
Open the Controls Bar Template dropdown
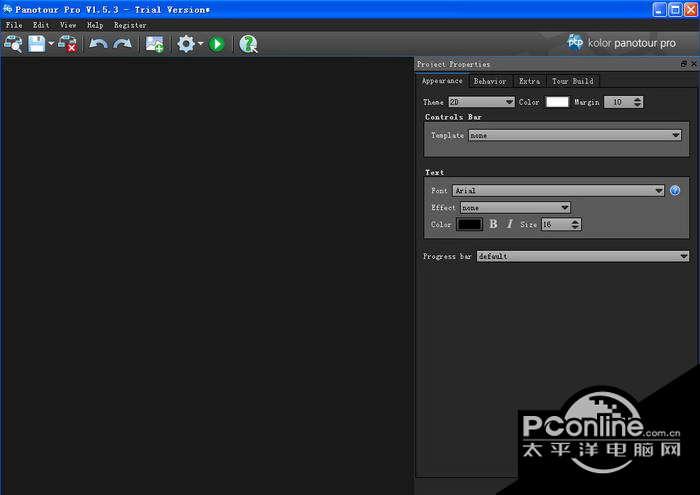[x=575, y=135]
